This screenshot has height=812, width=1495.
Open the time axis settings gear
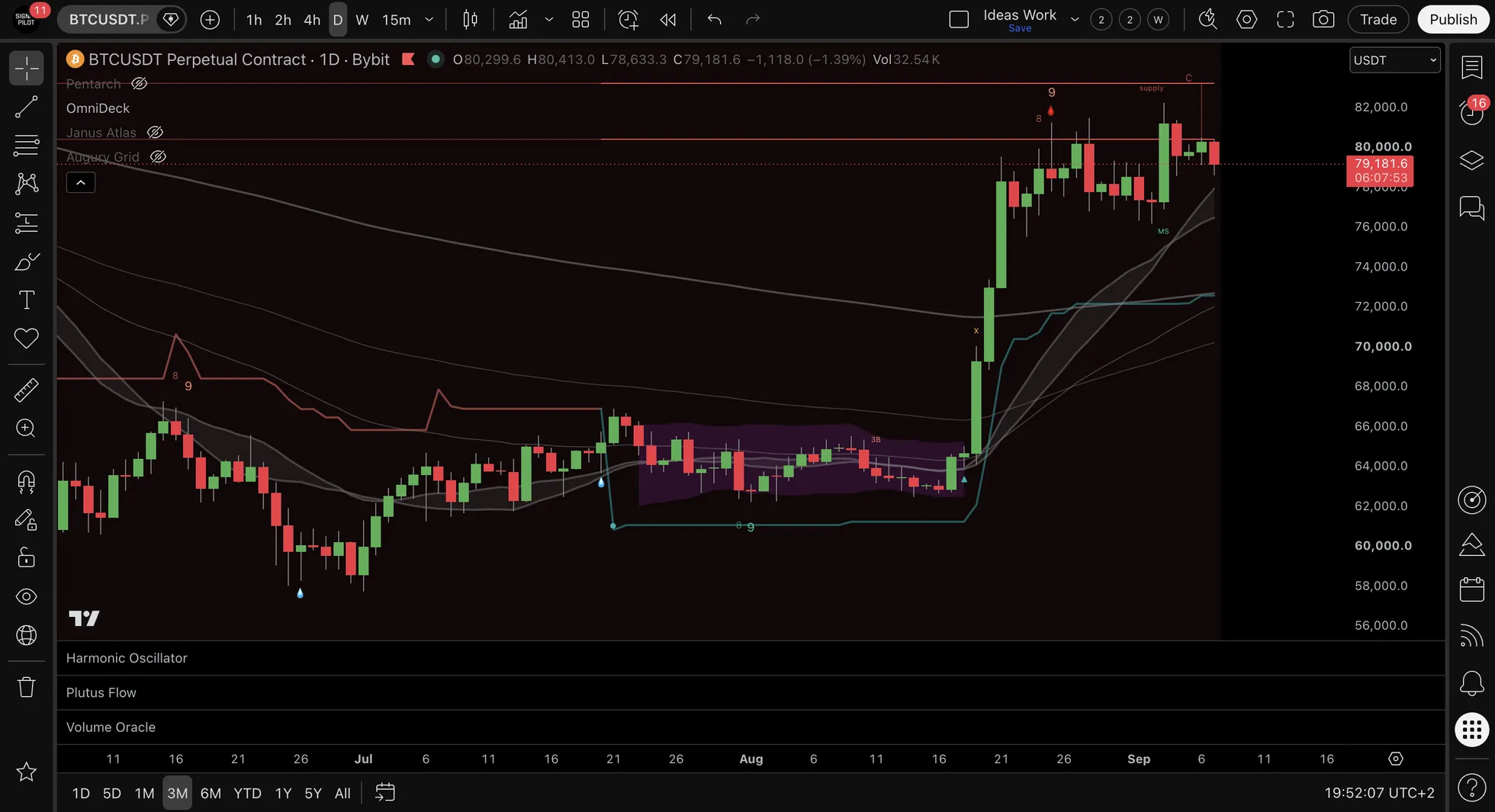click(x=1395, y=759)
